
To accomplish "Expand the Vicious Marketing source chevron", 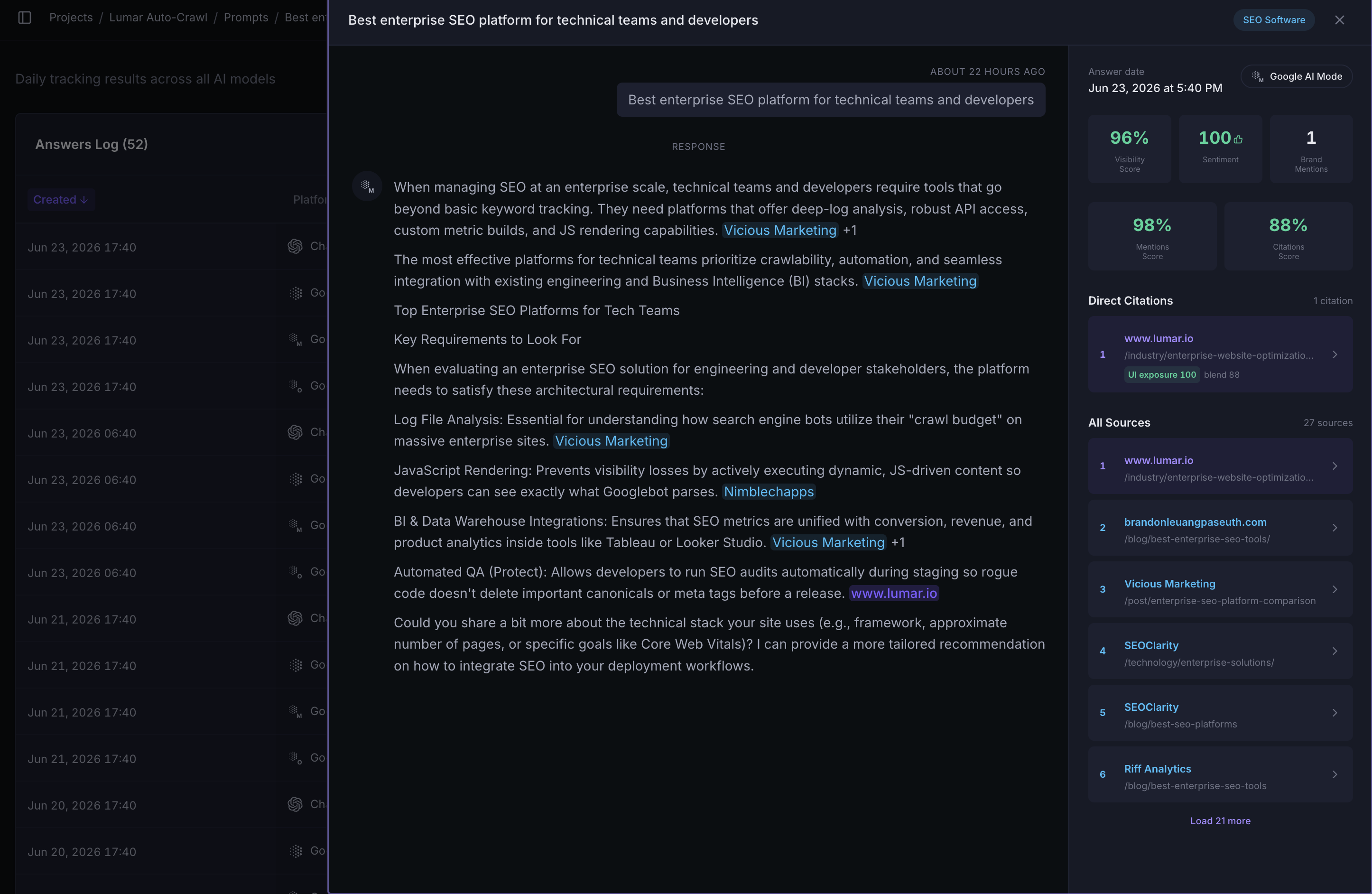I will 1335,589.
